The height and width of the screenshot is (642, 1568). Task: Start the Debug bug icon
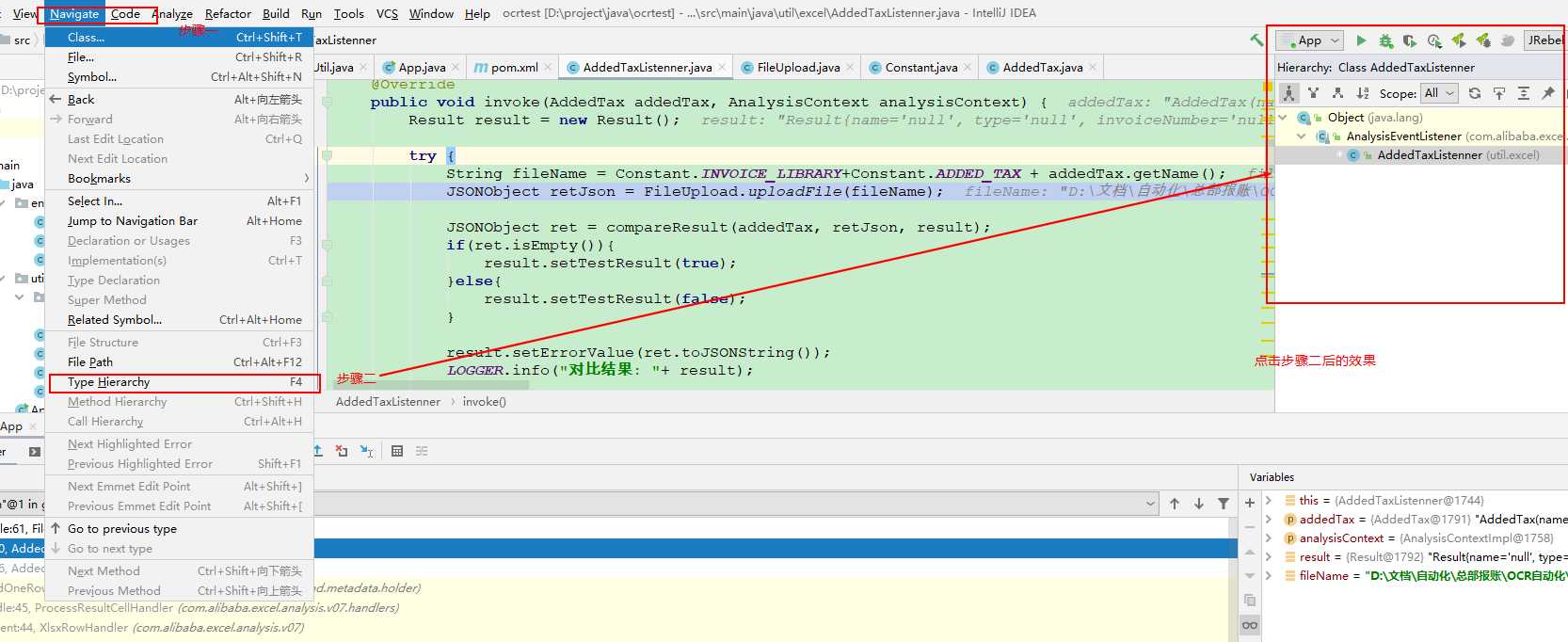[x=1385, y=40]
